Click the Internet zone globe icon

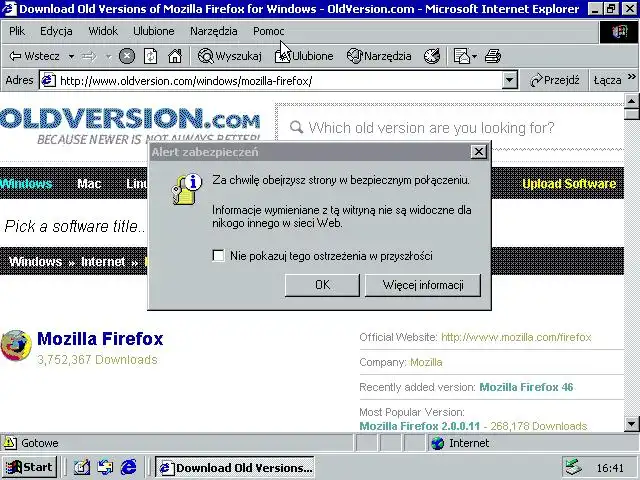(438, 443)
